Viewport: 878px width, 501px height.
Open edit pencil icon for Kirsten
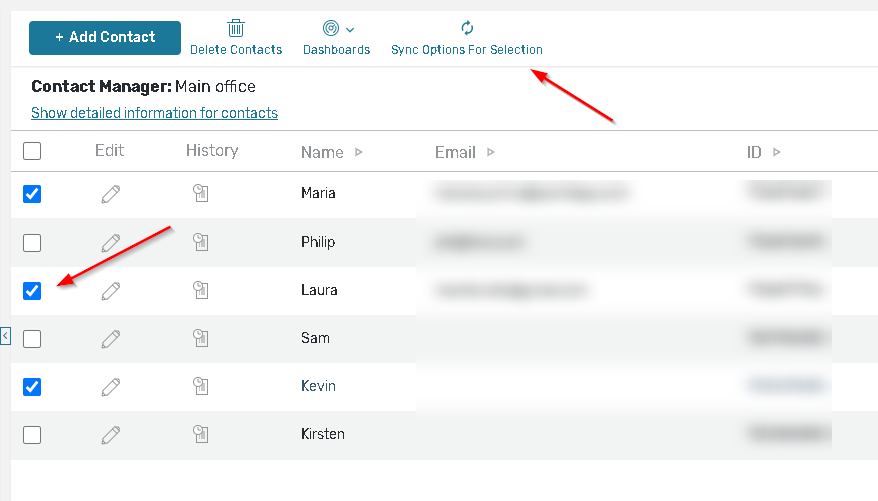[x=110, y=435]
